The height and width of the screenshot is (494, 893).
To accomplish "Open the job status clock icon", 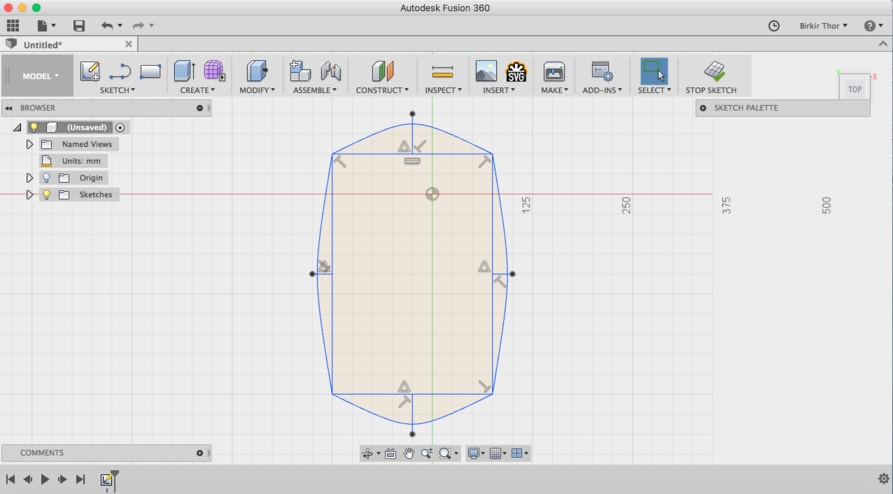I will (x=773, y=26).
